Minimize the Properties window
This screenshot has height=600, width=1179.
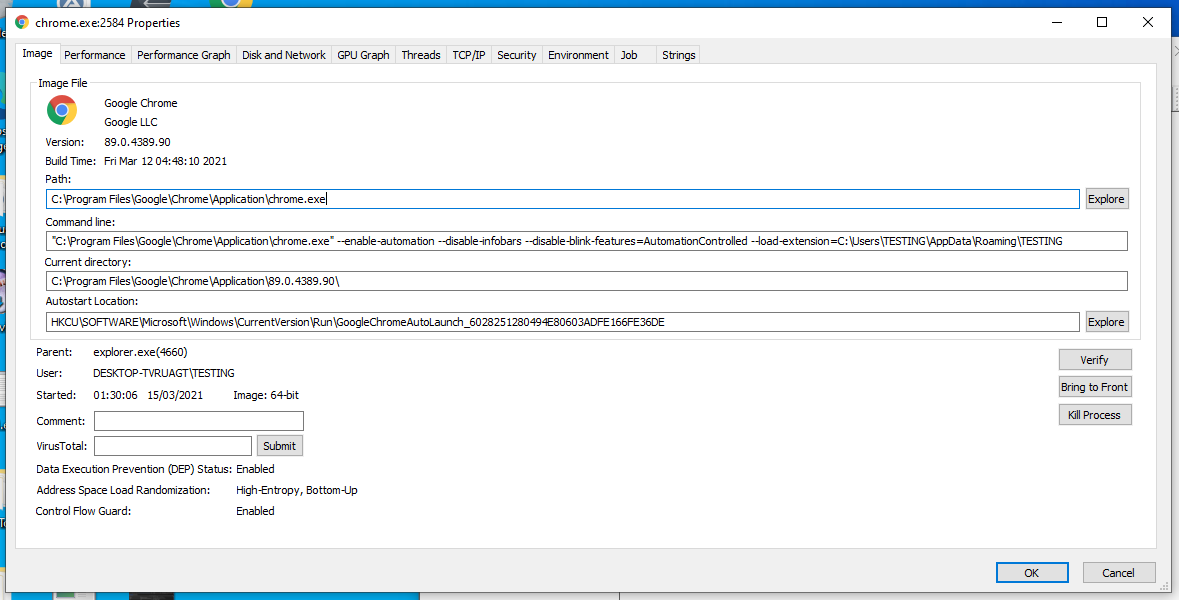click(x=1056, y=23)
